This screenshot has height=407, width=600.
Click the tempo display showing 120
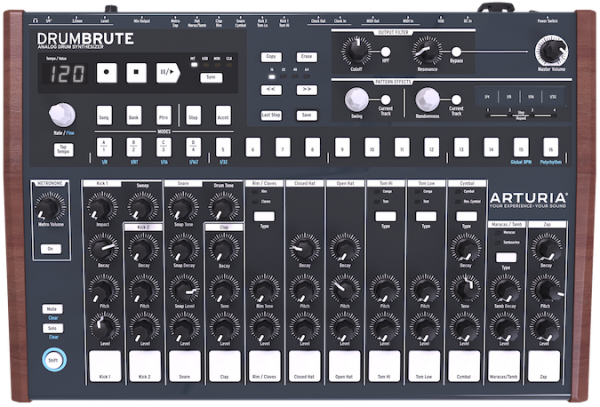coord(65,73)
